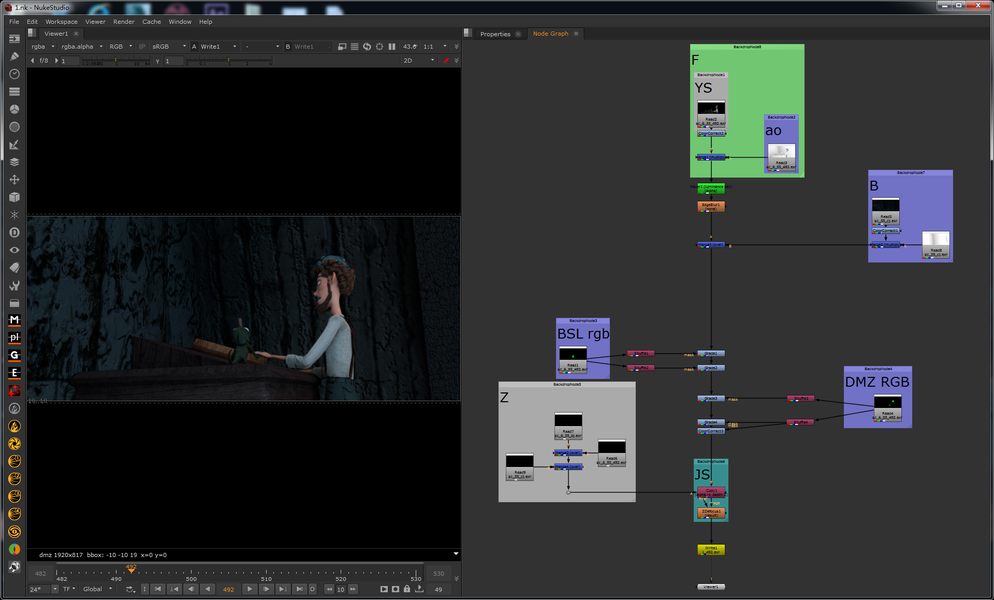
Task: Open the Views nodes eye icon
Action: [x=14, y=250]
